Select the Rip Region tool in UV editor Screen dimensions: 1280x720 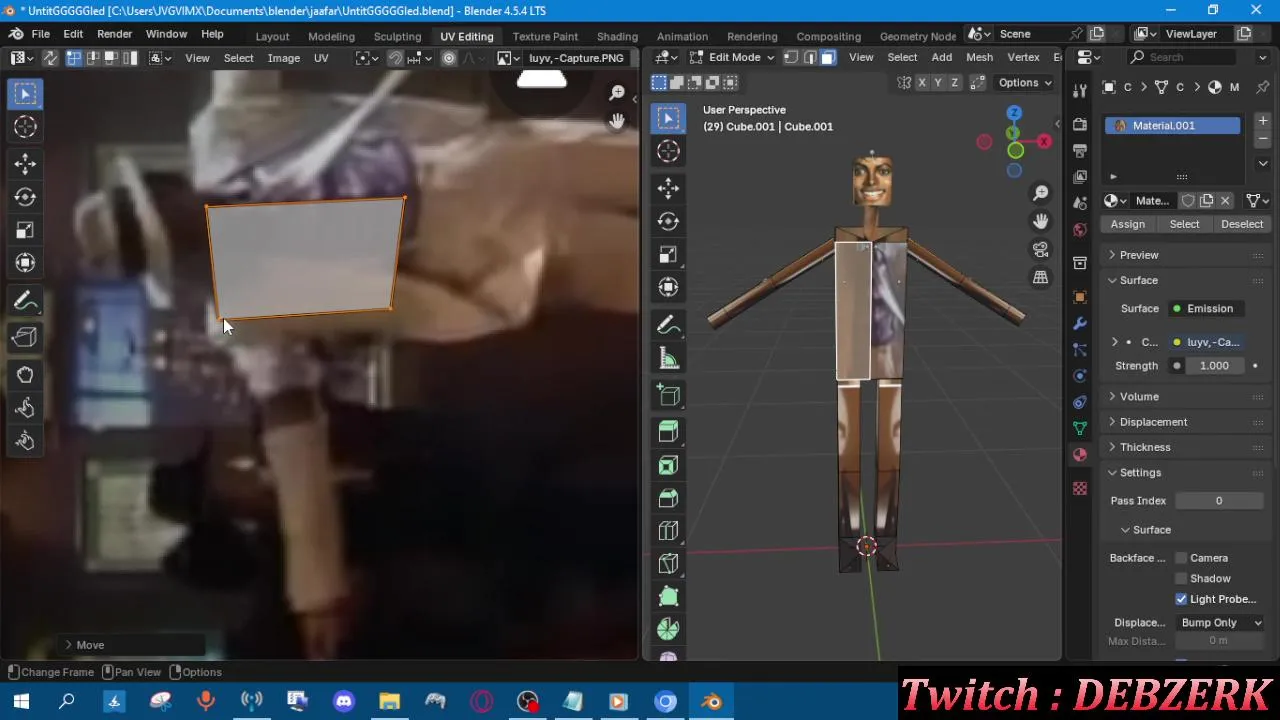point(25,337)
